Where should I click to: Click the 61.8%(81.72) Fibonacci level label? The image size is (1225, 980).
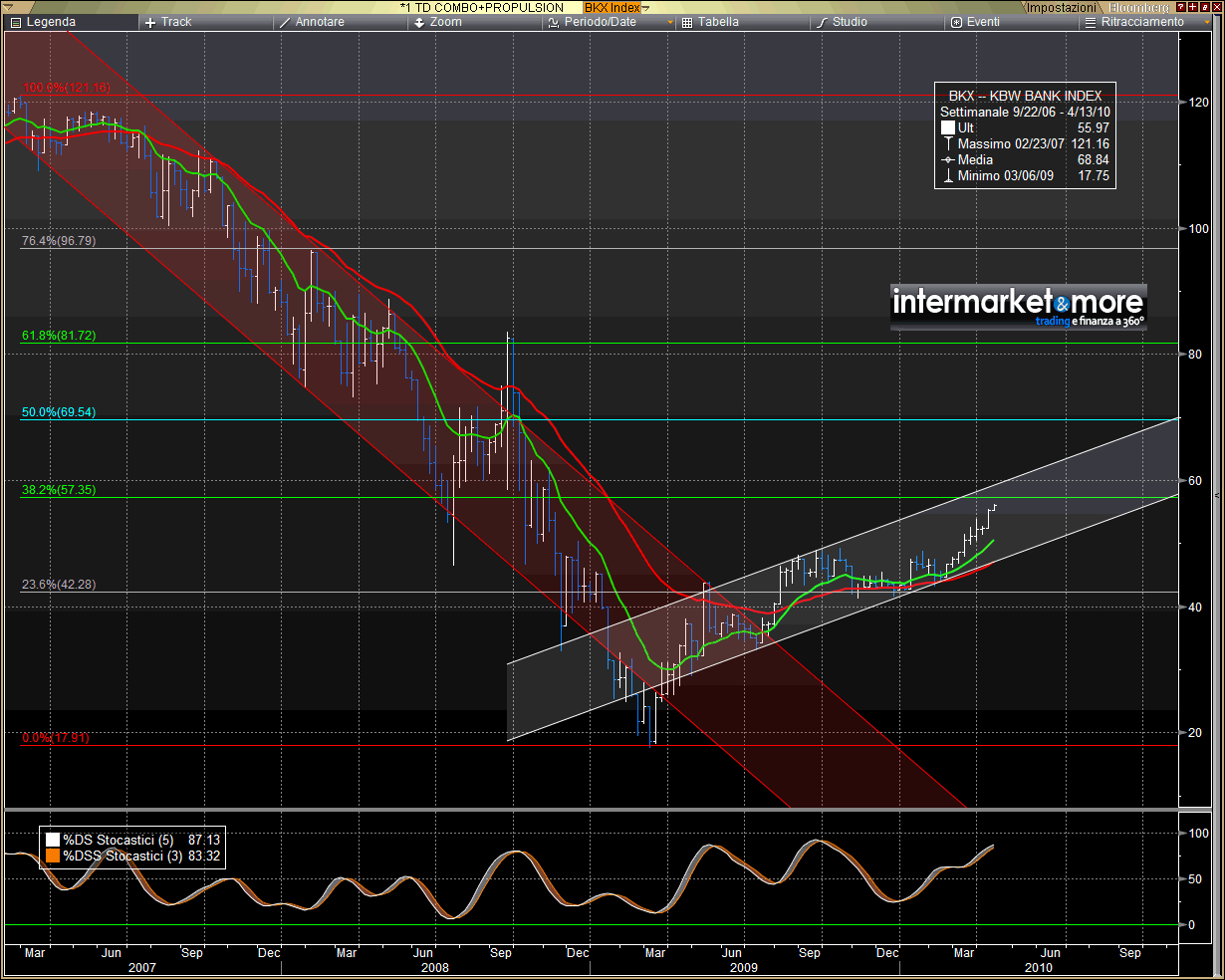tap(59, 336)
